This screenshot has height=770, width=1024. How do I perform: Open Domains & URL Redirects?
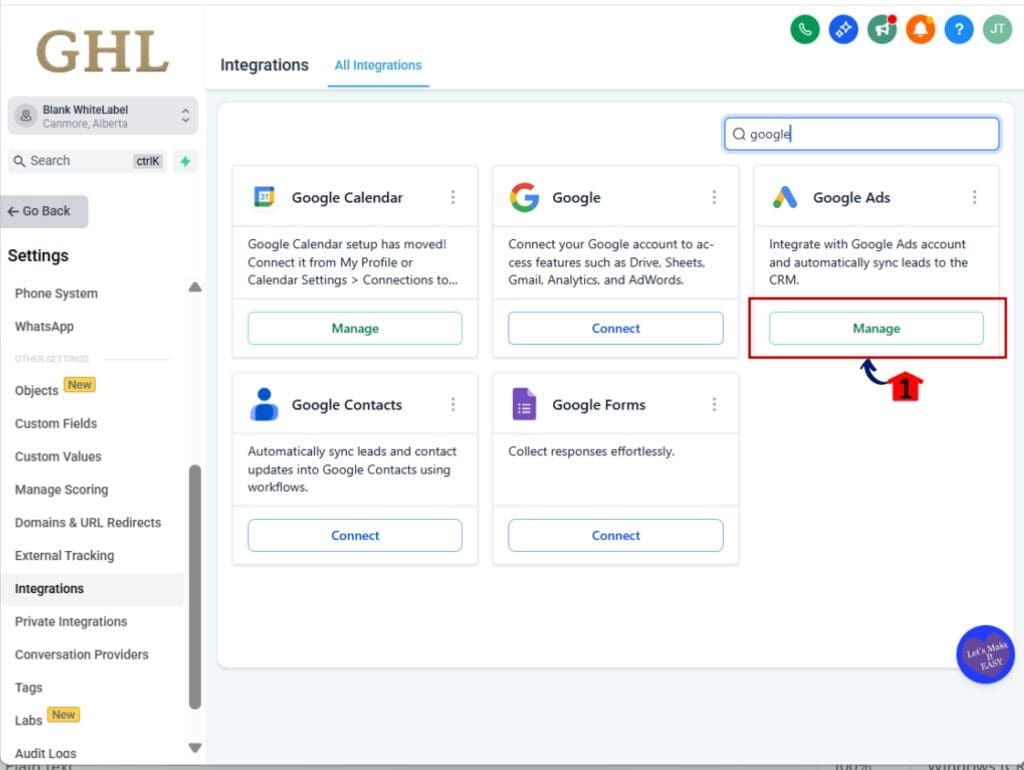88,522
